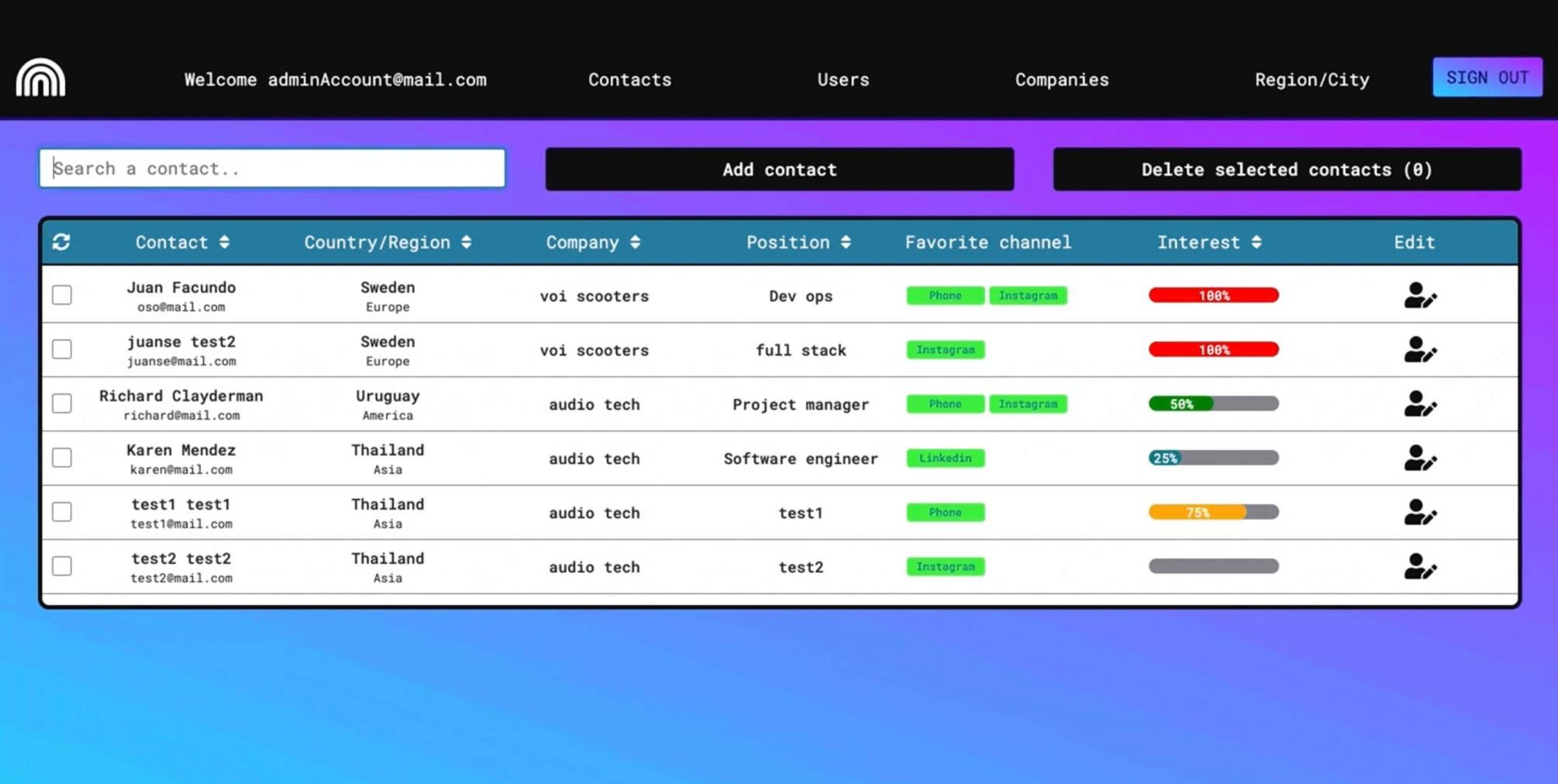Sort by Country/Region column arrows
1558x784 pixels.
(x=466, y=242)
